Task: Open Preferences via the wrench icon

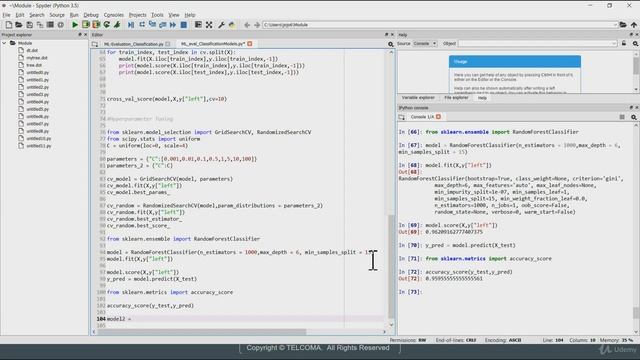Action: click(x=221, y=25)
